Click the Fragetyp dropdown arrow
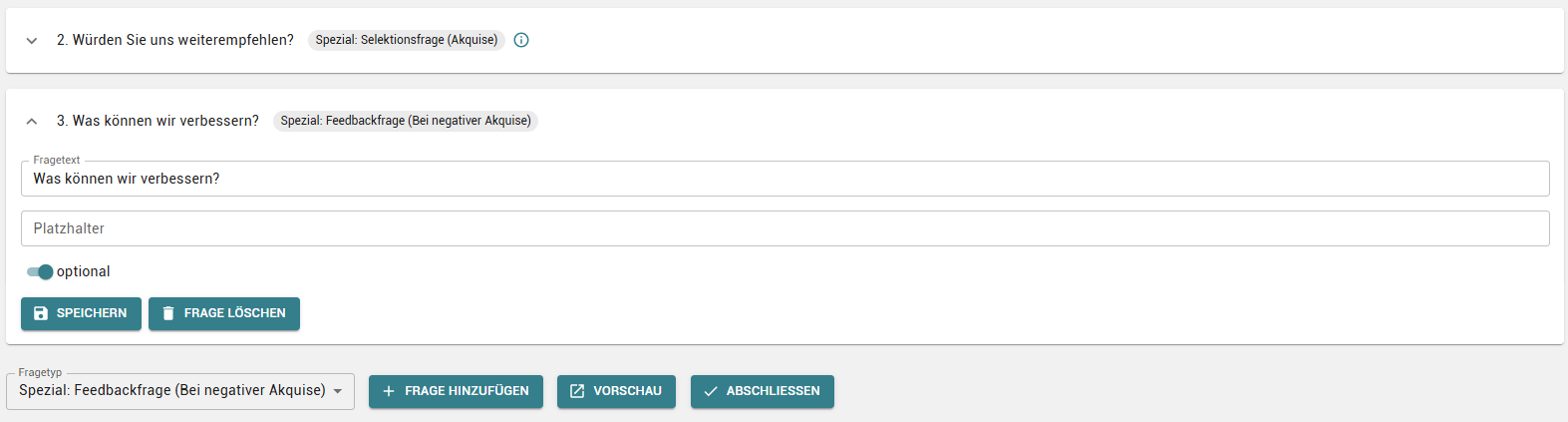Screen dimensions: 1568x422 pyautogui.click(x=338, y=391)
